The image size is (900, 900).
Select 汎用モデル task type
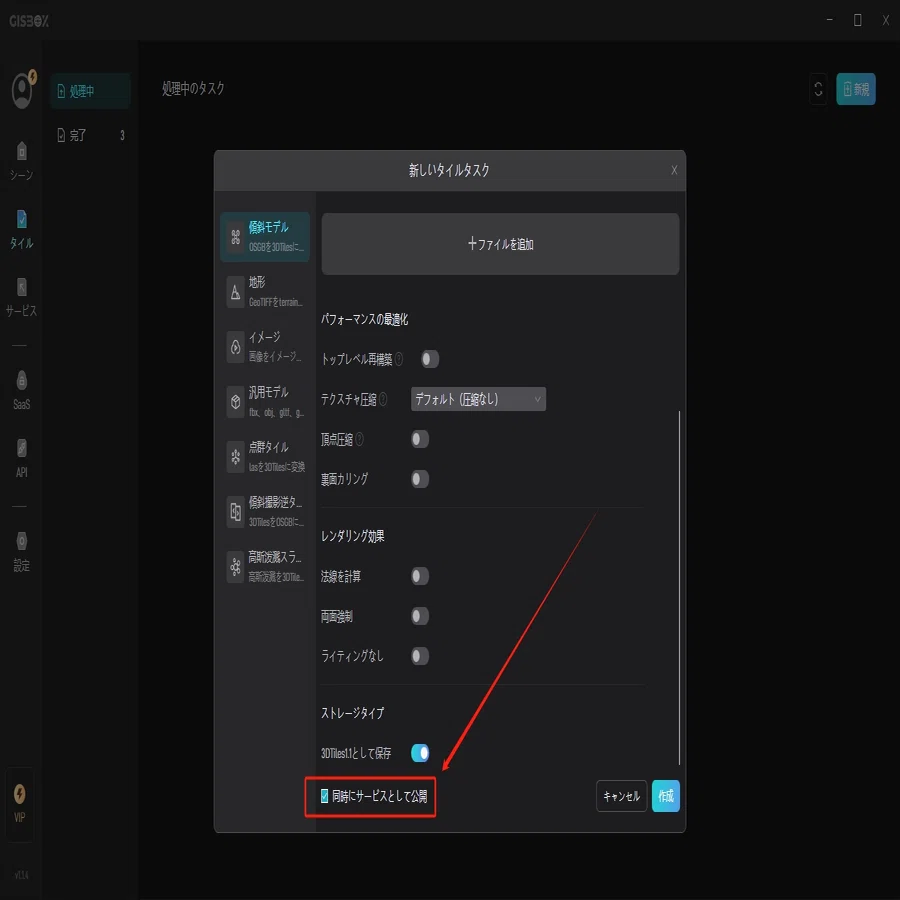click(265, 402)
